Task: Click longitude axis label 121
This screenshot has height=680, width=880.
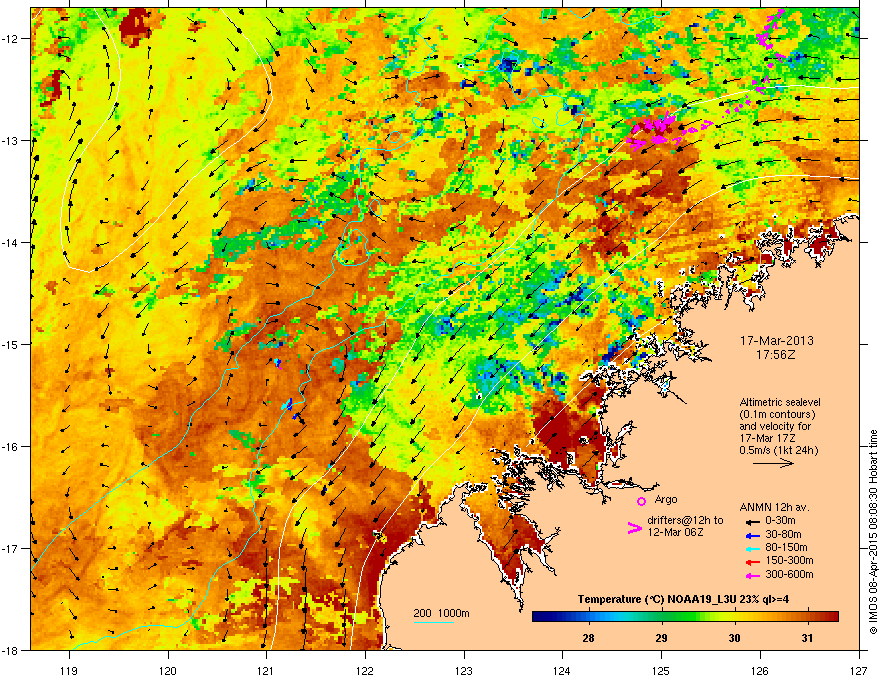Action: click(x=266, y=670)
